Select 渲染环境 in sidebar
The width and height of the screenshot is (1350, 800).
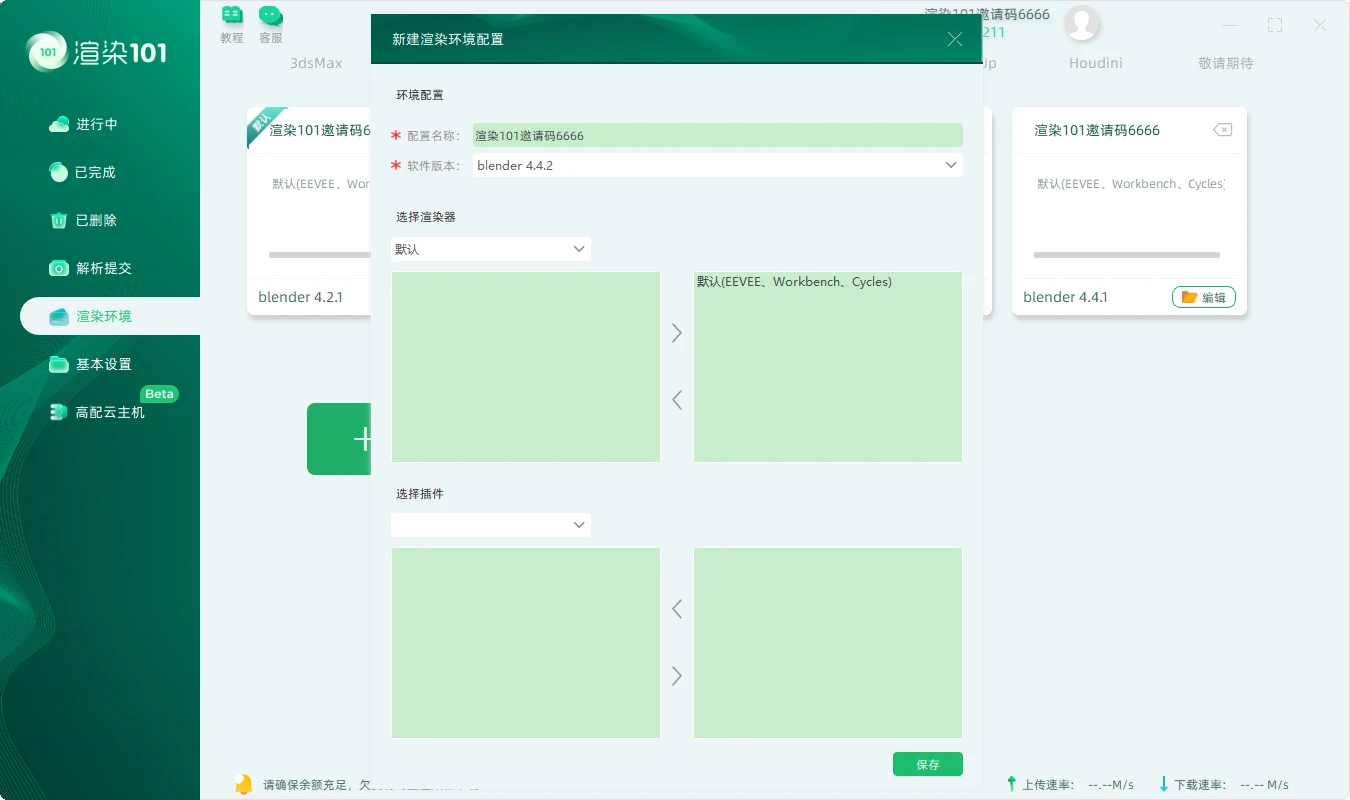110,316
